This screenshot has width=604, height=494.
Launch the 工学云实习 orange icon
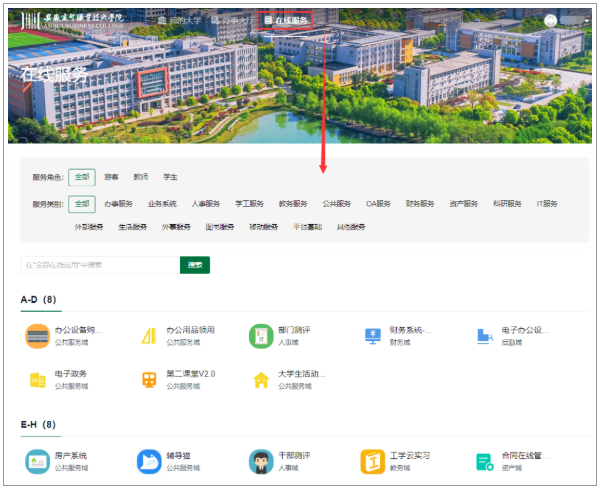tap(373, 461)
